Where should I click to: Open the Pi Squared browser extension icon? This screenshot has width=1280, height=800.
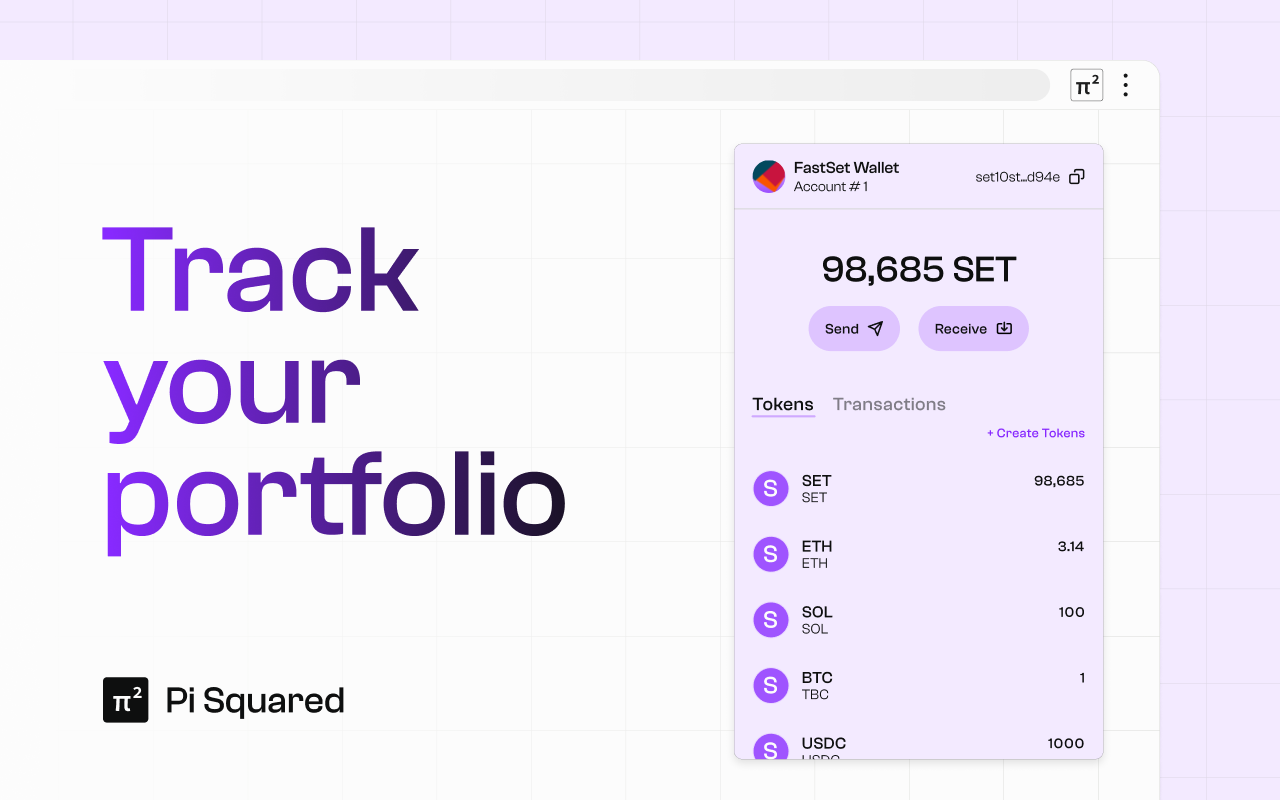1086,85
